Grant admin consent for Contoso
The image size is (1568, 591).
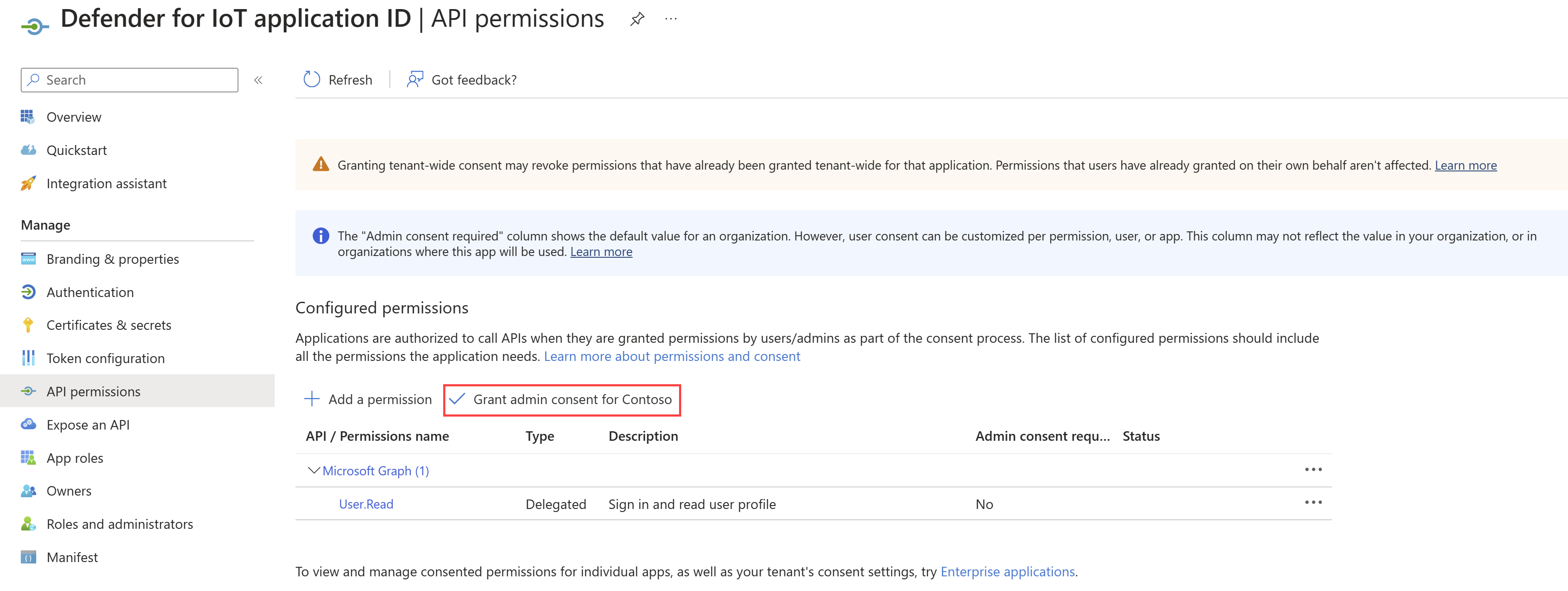click(561, 400)
